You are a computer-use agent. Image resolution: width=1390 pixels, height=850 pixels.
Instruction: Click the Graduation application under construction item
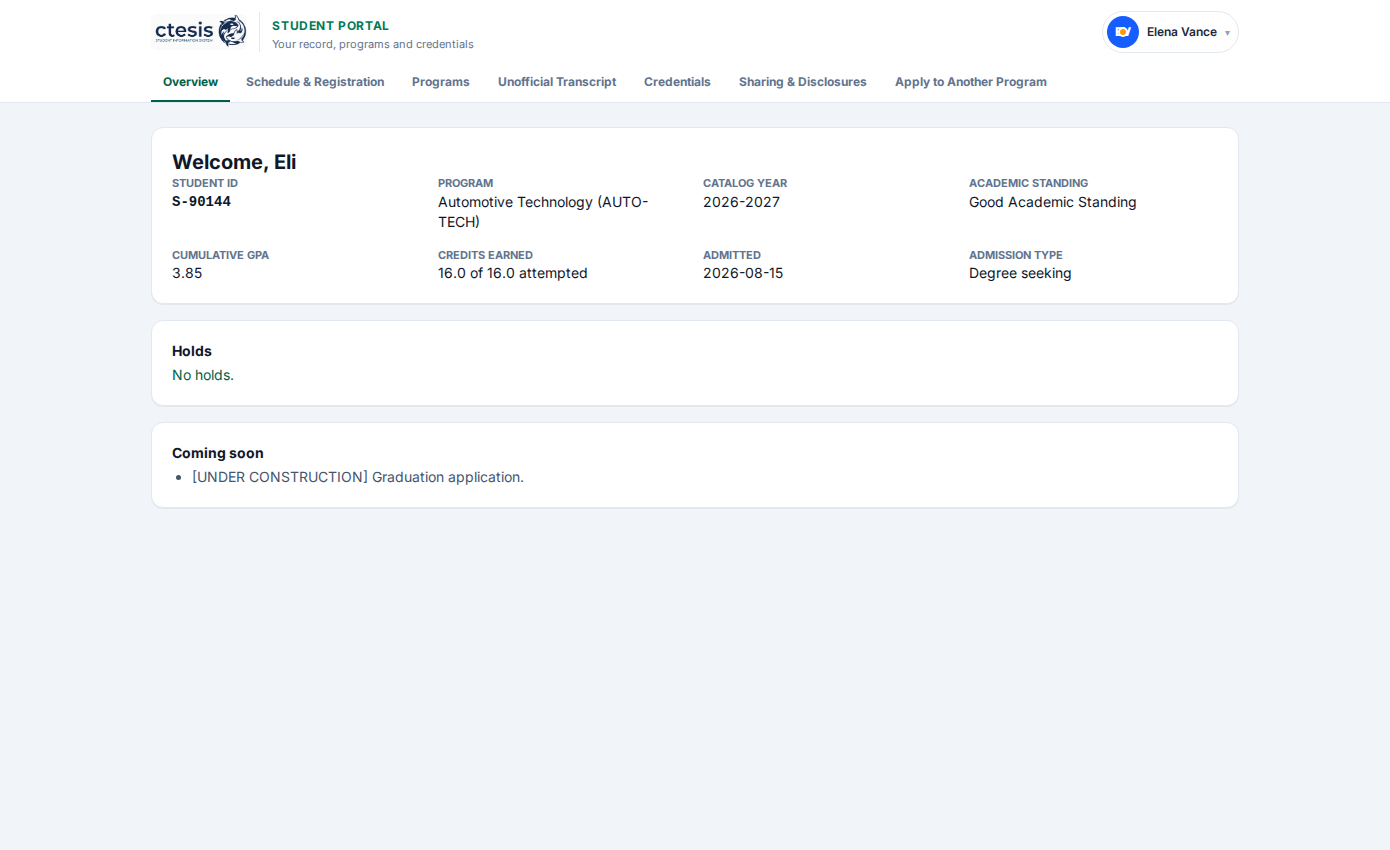(x=358, y=477)
